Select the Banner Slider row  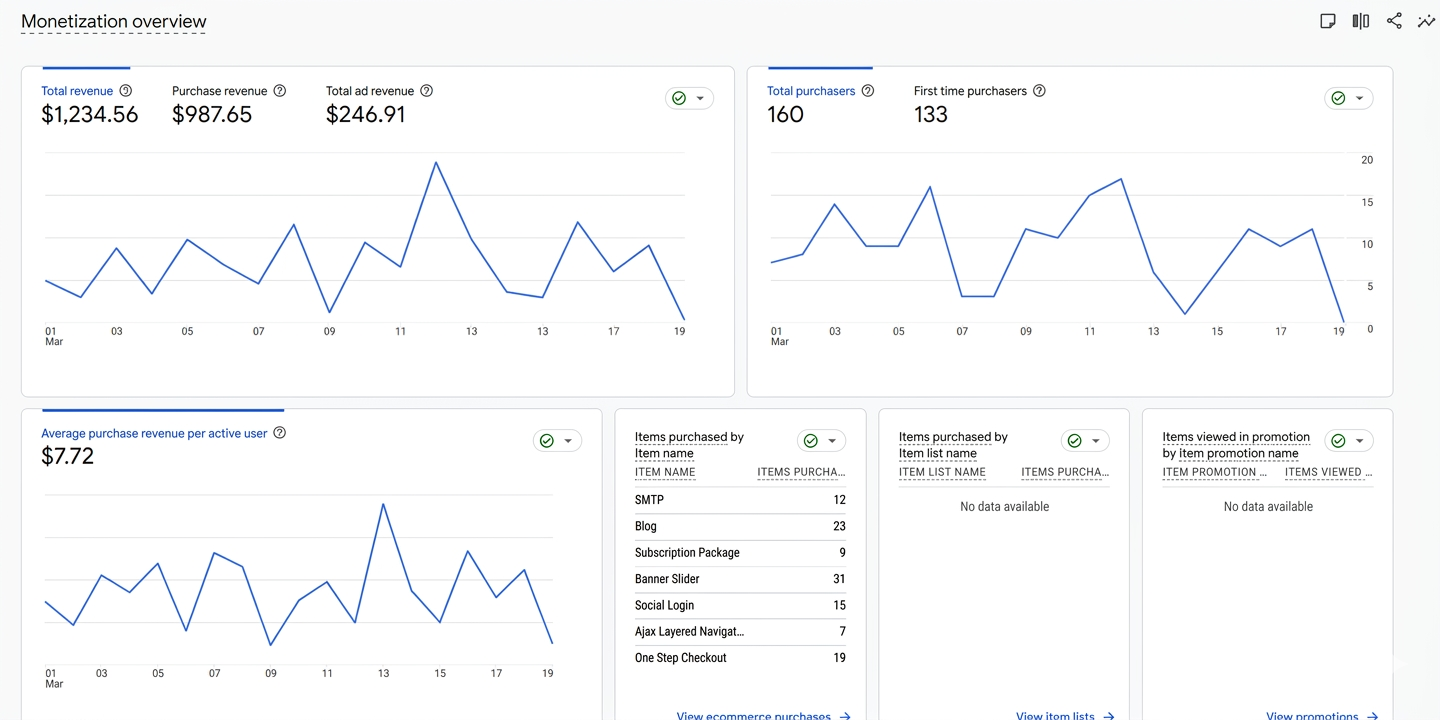click(x=740, y=578)
